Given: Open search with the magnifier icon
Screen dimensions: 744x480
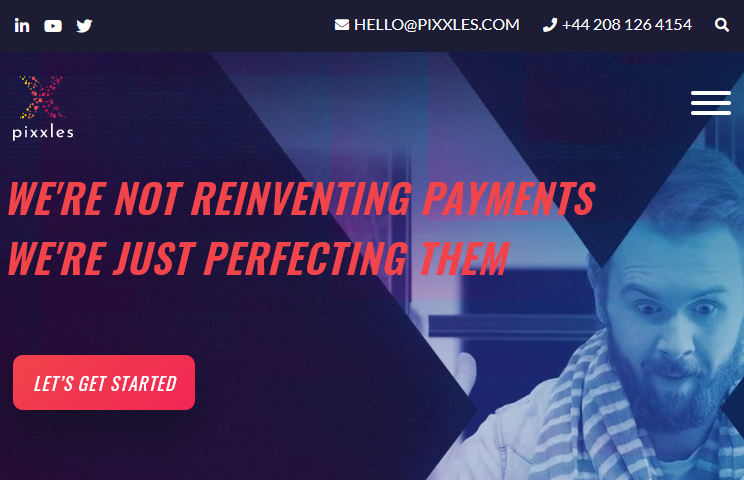Looking at the screenshot, I should click(x=722, y=25).
